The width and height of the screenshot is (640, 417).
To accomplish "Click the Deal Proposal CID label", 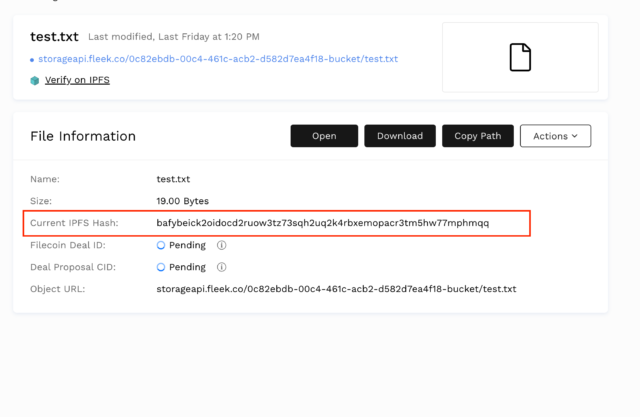I will click(73, 267).
